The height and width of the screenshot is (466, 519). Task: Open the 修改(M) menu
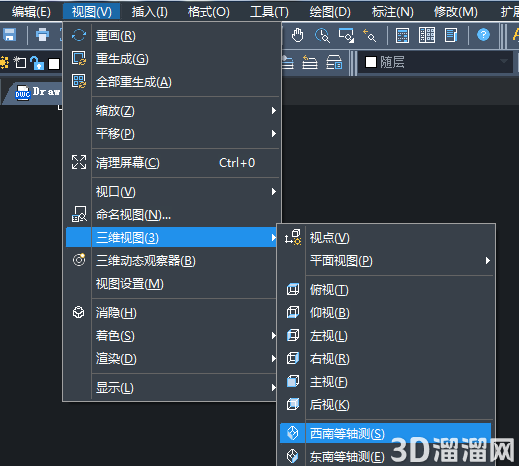[x=456, y=12]
